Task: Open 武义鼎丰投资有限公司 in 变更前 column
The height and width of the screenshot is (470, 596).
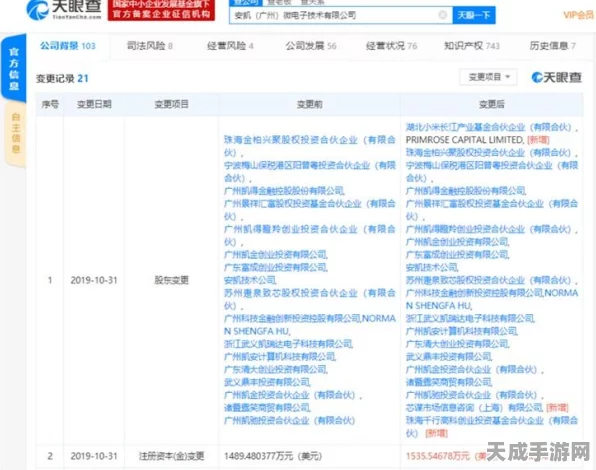Action: (267, 382)
